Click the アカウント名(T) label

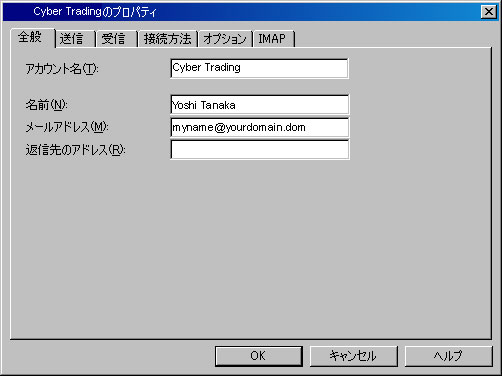click(x=62, y=69)
